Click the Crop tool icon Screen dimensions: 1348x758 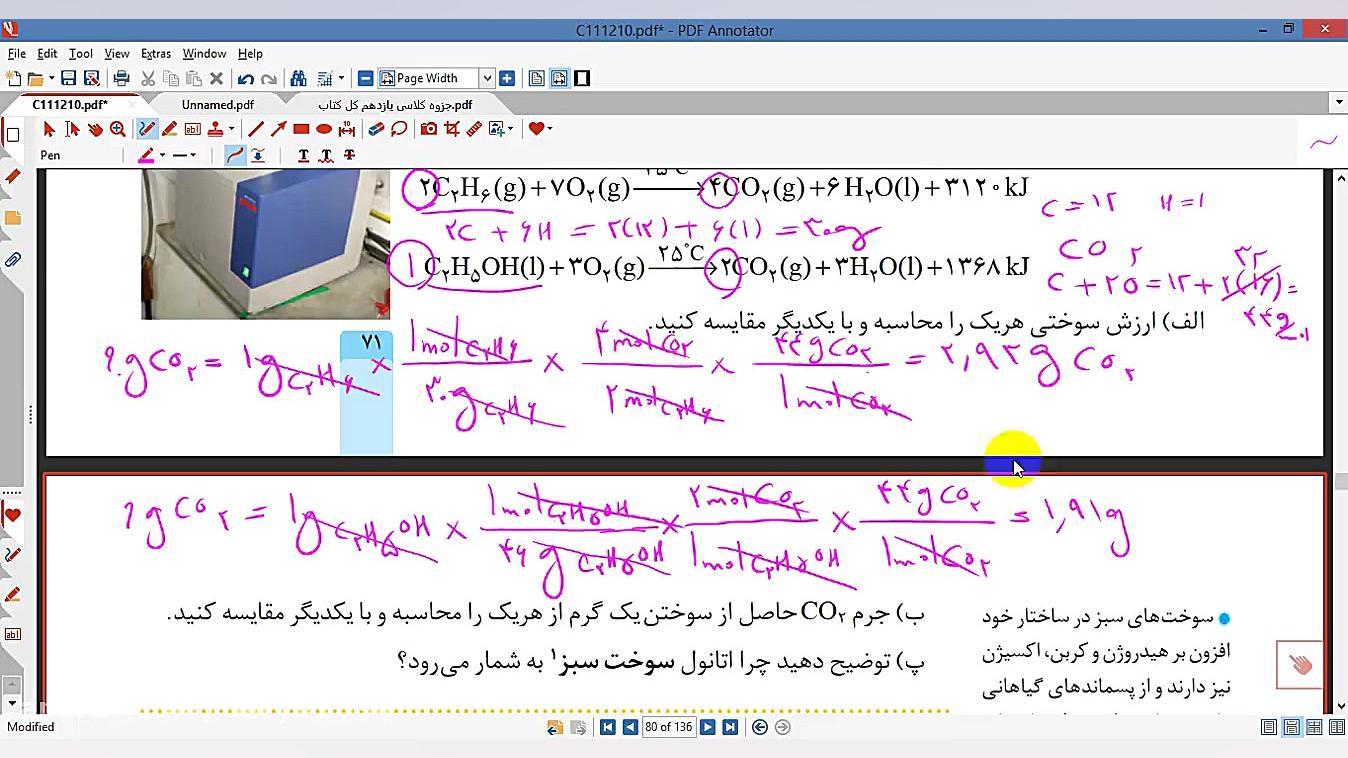coord(451,129)
